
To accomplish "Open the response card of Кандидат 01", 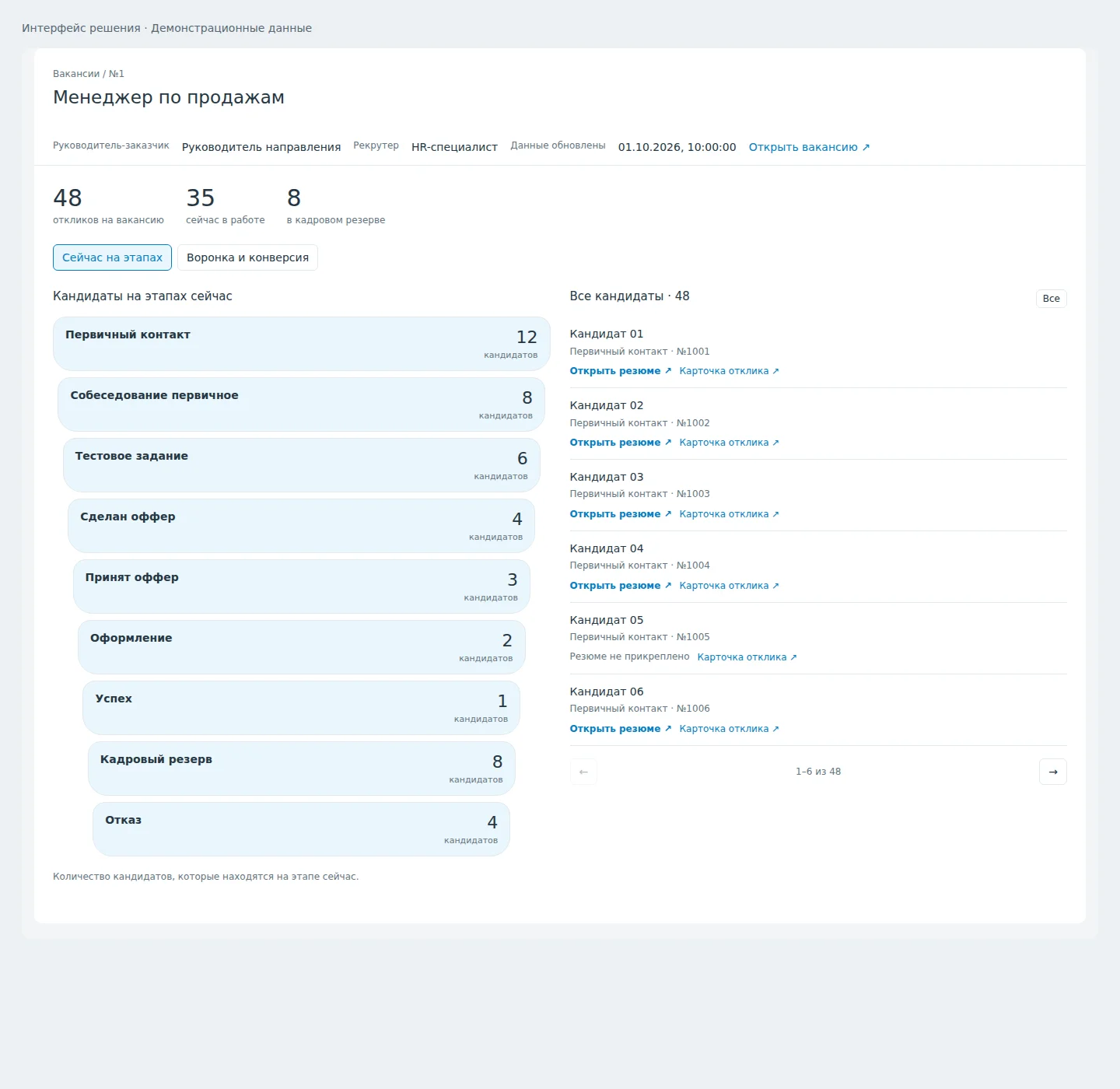I will click(729, 371).
